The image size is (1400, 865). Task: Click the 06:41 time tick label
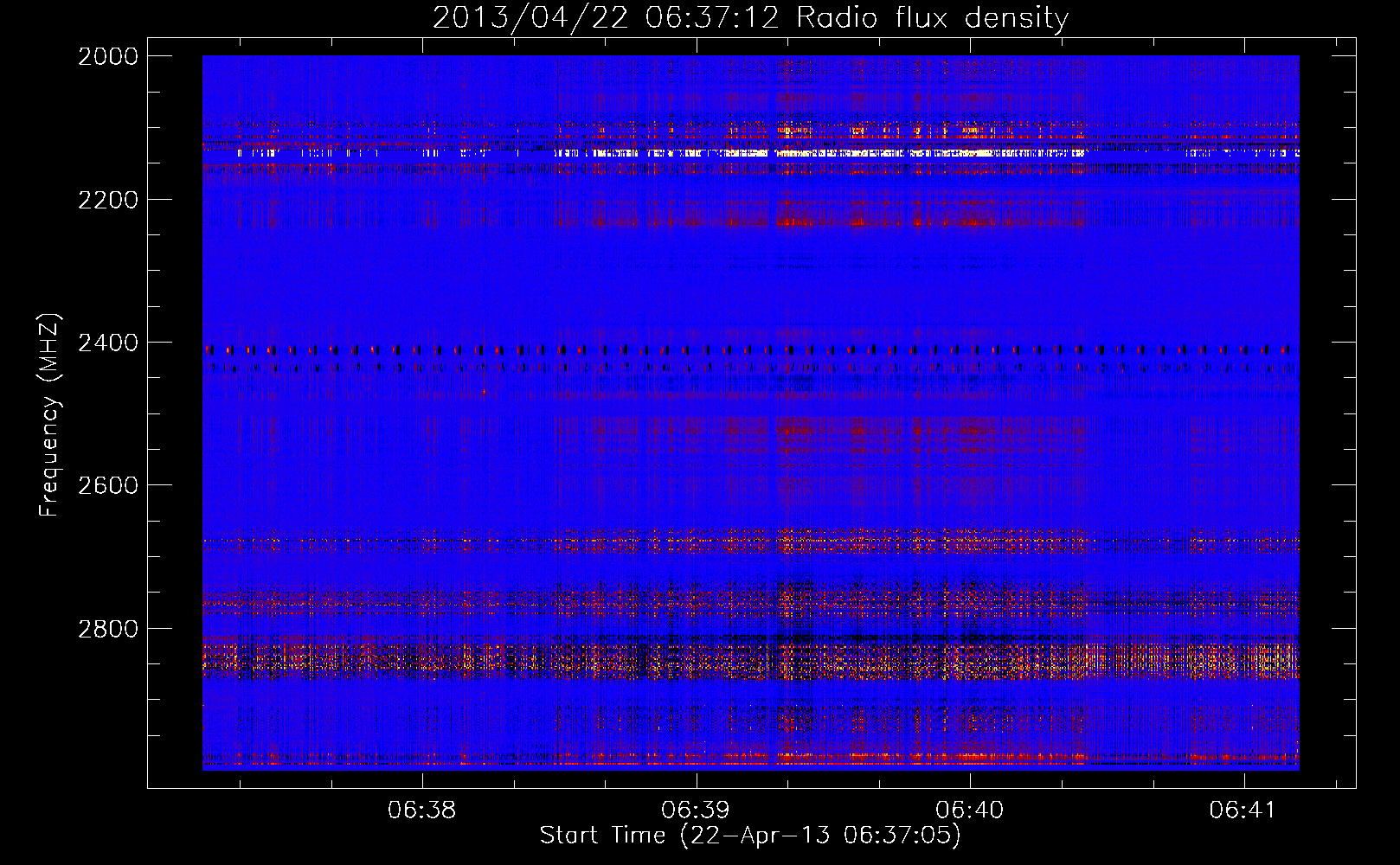coord(1243,811)
